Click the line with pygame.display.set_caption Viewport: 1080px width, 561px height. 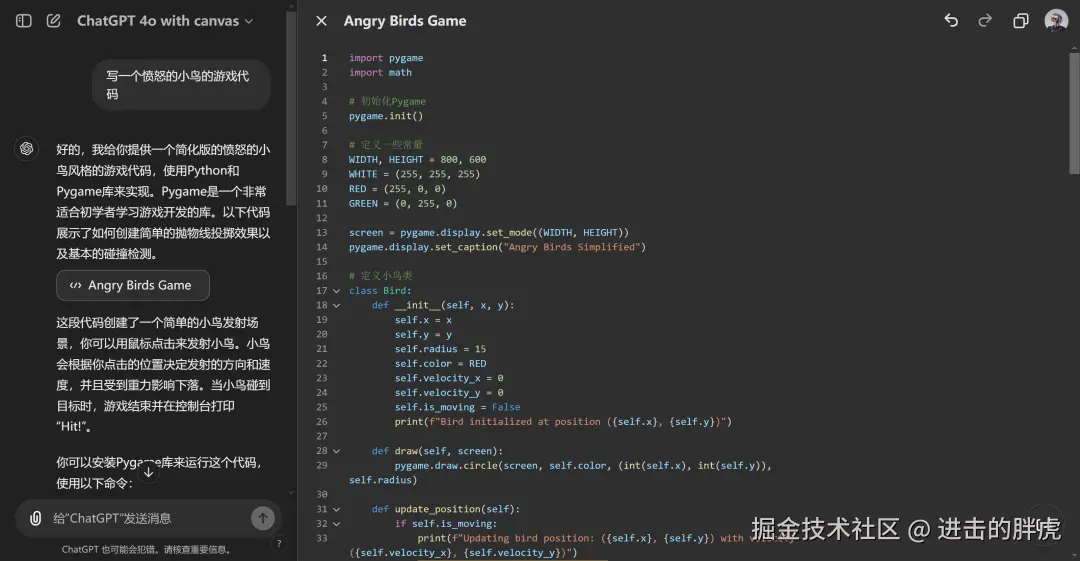pos(497,247)
